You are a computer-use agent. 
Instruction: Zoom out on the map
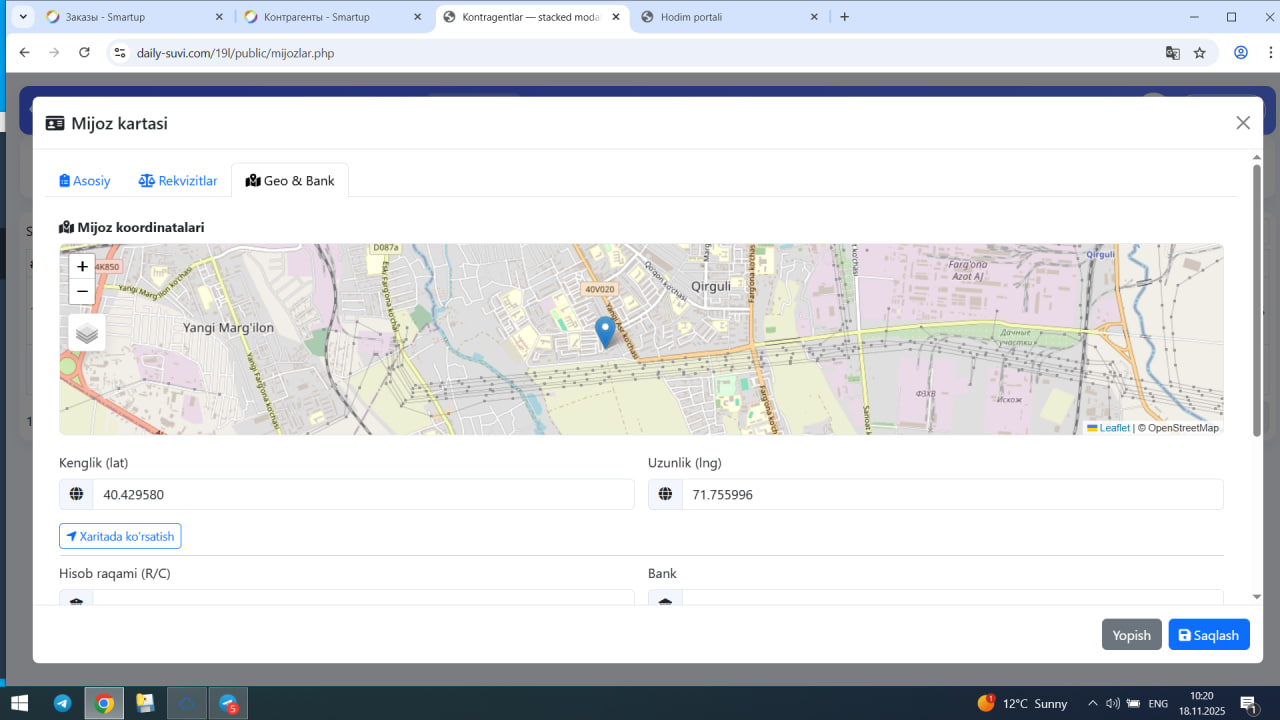(x=82, y=292)
